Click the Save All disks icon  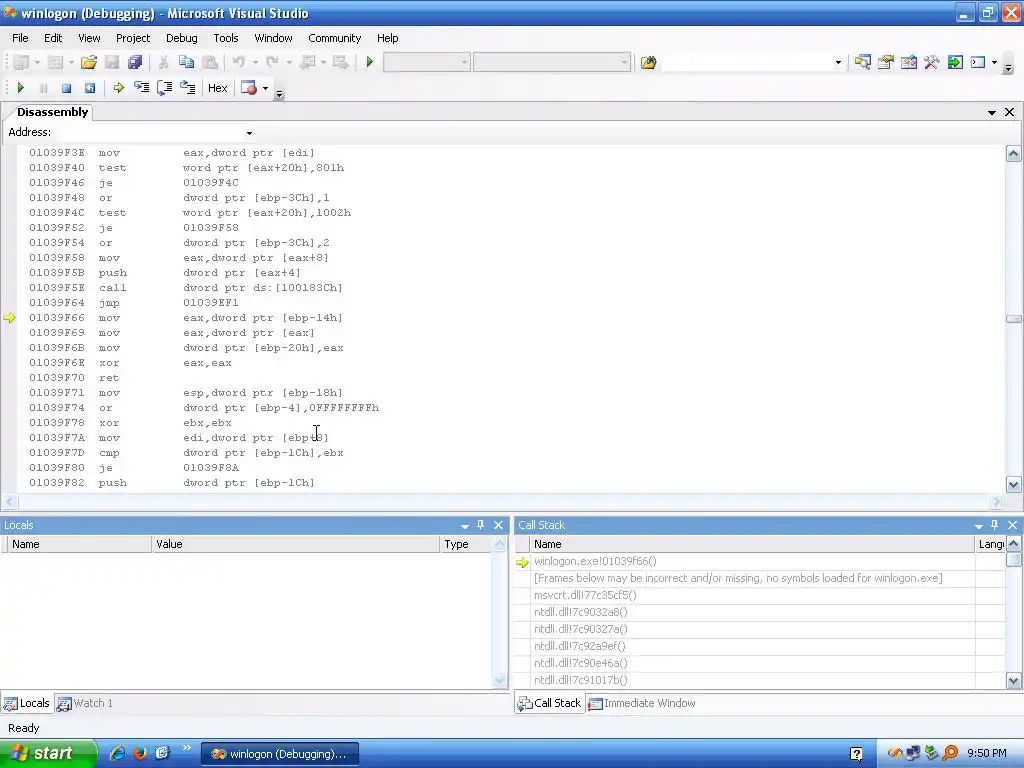[135, 62]
